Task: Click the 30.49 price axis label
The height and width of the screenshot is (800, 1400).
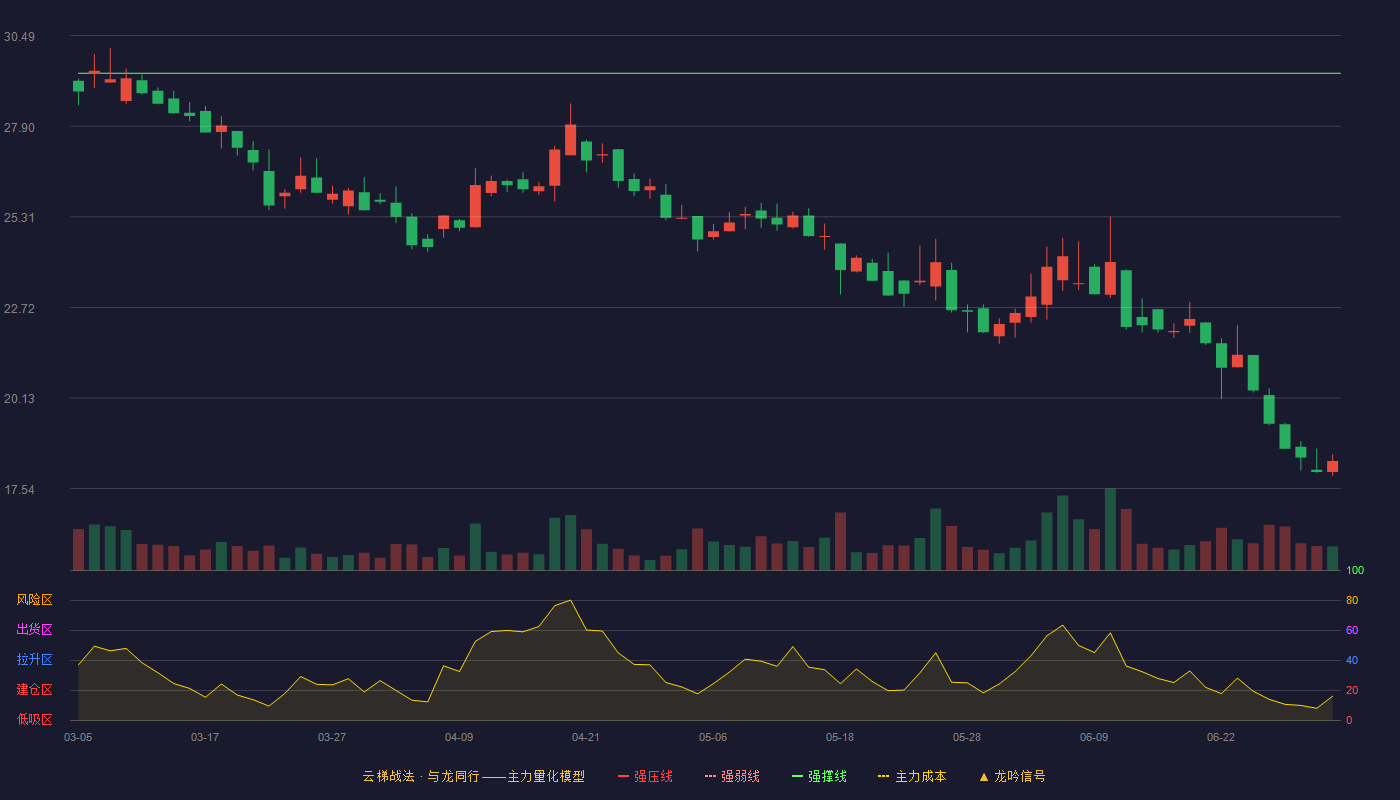Action: click(19, 37)
